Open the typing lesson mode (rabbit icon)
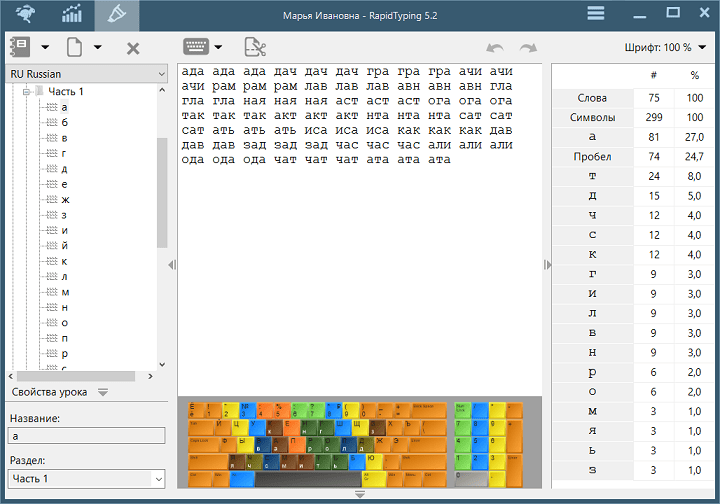The height and width of the screenshot is (504, 720). [23, 15]
